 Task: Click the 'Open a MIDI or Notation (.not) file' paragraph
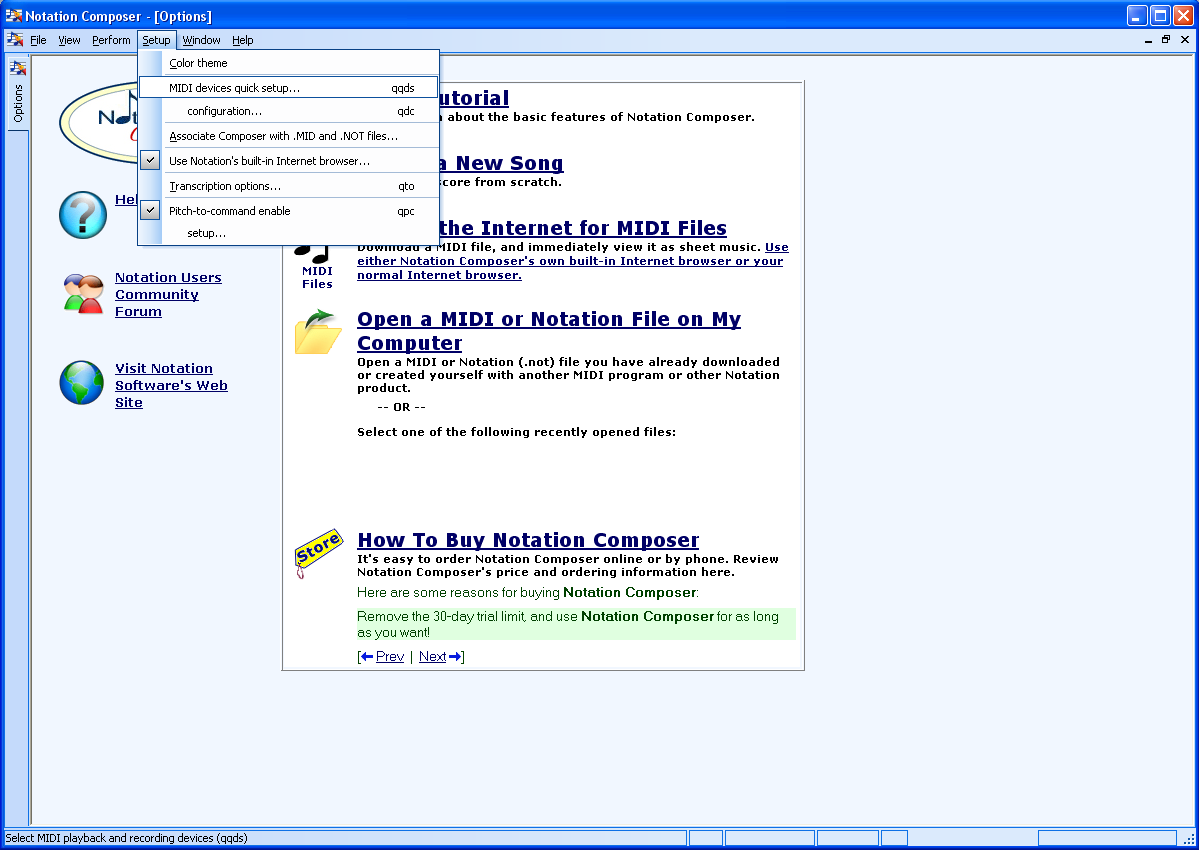(568, 375)
